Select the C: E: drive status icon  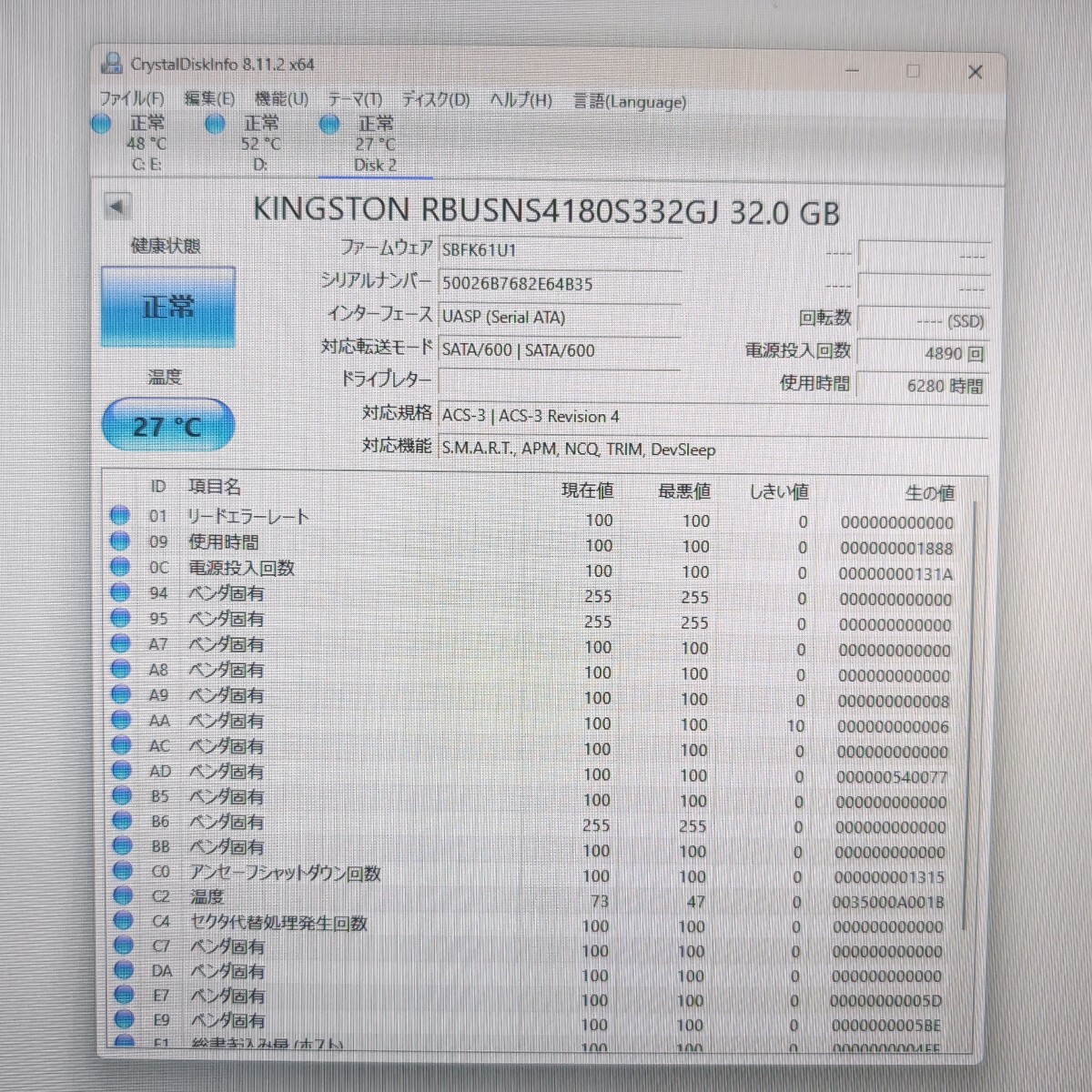pyautogui.click(x=101, y=124)
